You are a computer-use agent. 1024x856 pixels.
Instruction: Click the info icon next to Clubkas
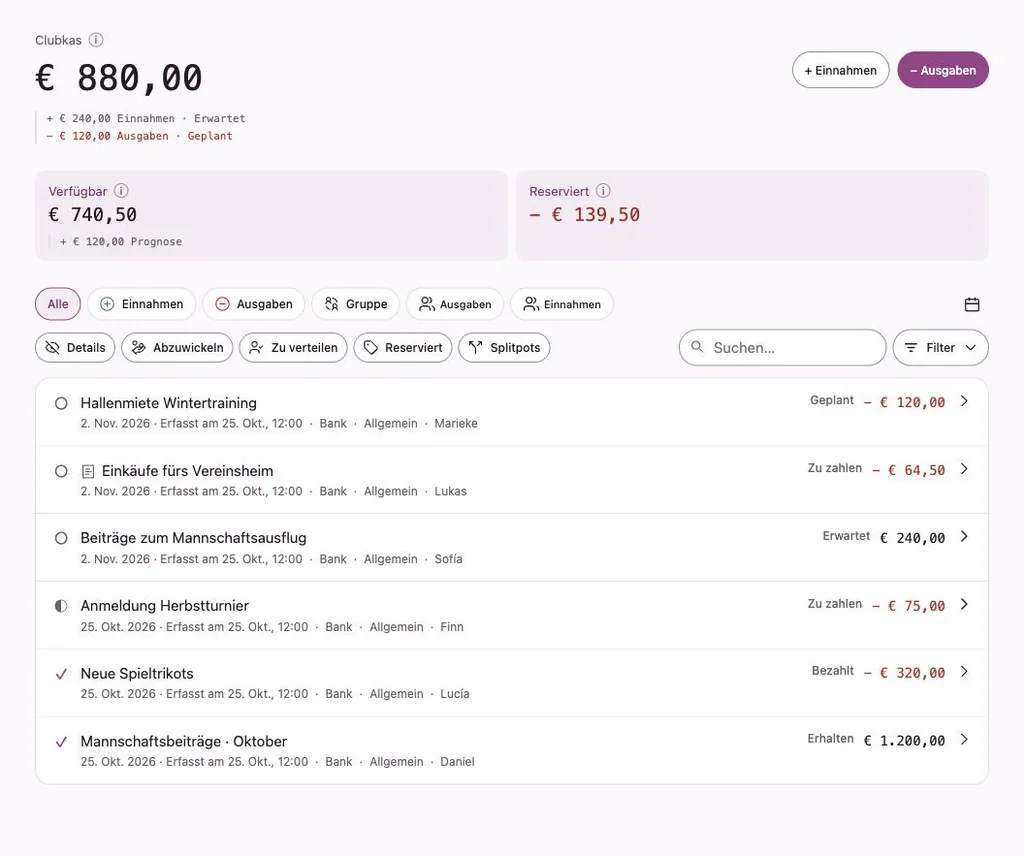[x=96, y=40]
